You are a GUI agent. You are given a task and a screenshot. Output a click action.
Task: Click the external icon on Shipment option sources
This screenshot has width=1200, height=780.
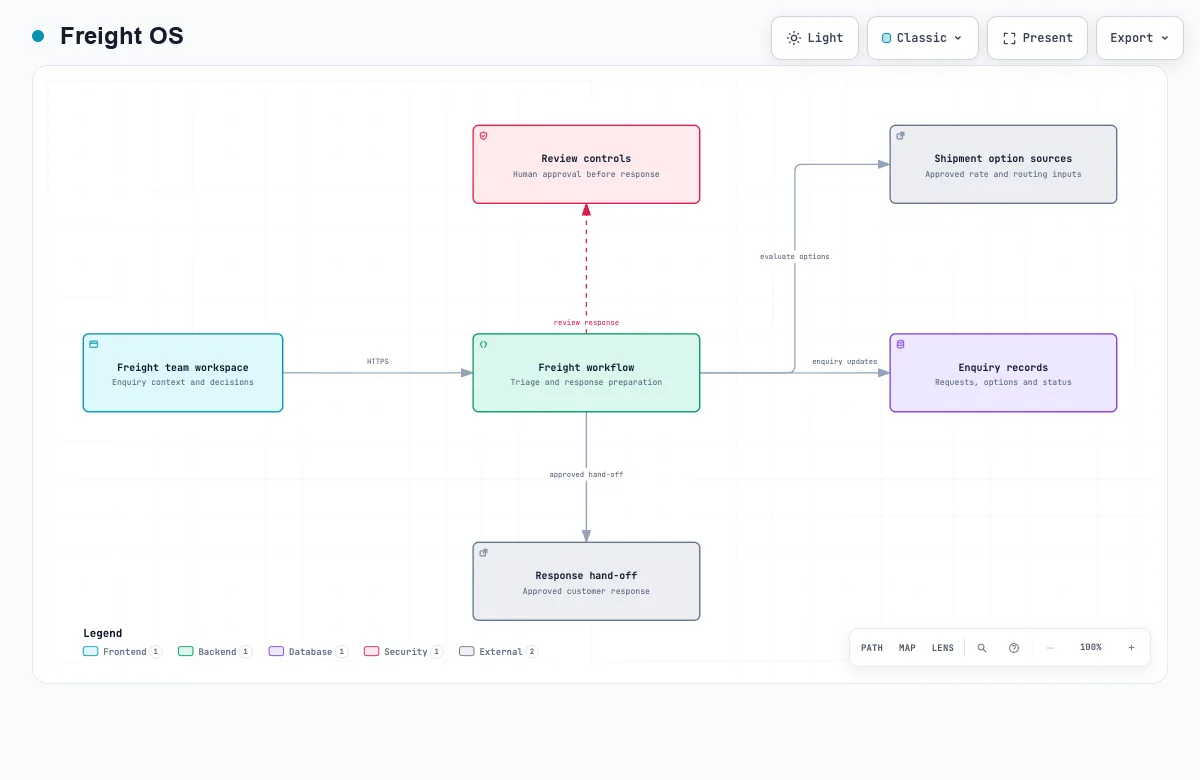[x=900, y=135]
